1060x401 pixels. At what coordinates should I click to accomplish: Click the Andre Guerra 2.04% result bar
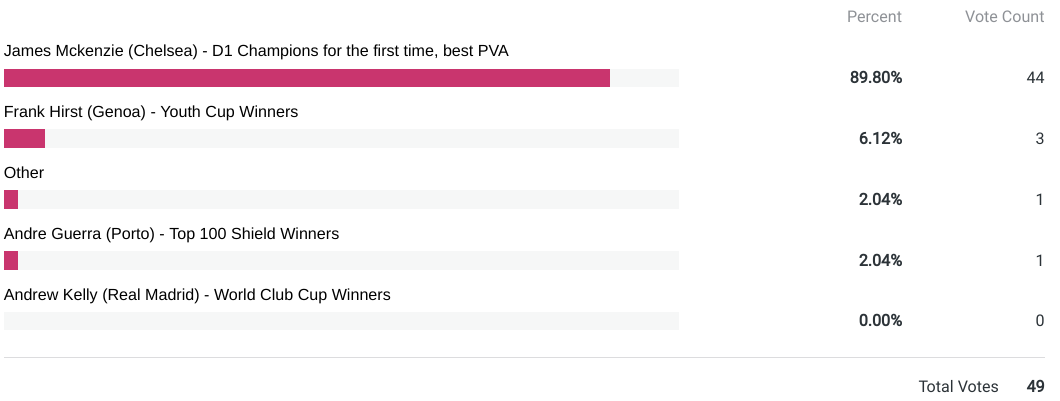[x=11, y=261]
